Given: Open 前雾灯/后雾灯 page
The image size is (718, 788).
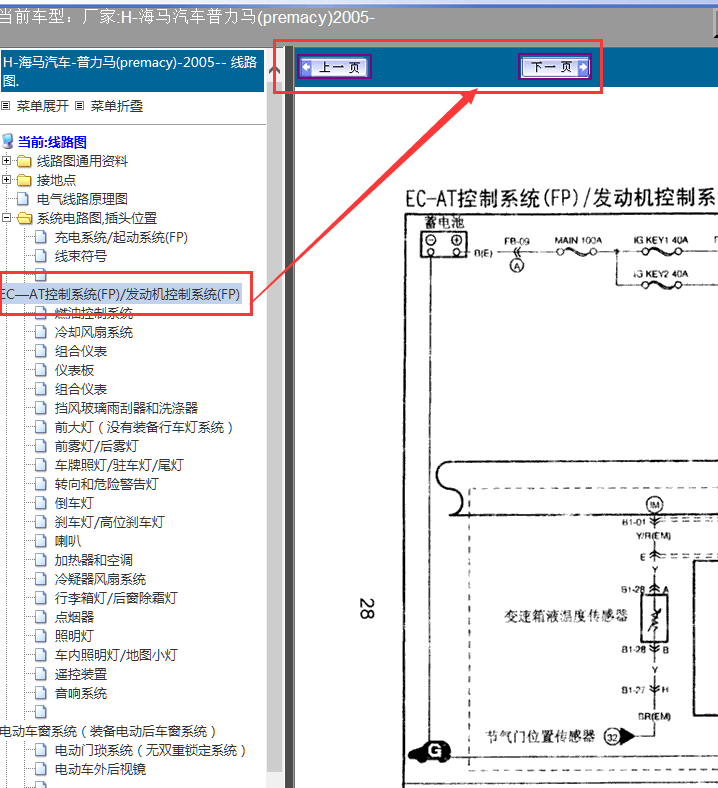Looking at the screenshot, I should pos(96,446).
